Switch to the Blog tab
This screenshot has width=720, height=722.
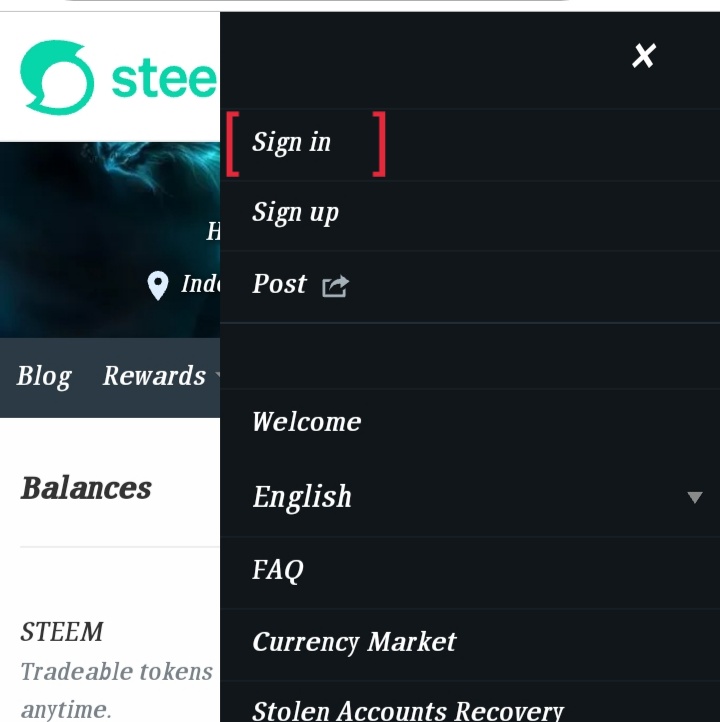[x=44, y=377]
